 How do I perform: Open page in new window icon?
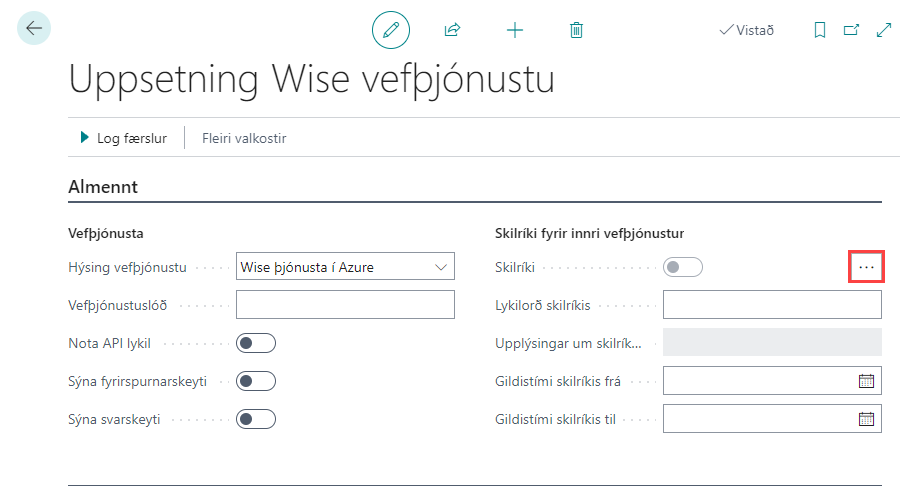coord(851,30)
